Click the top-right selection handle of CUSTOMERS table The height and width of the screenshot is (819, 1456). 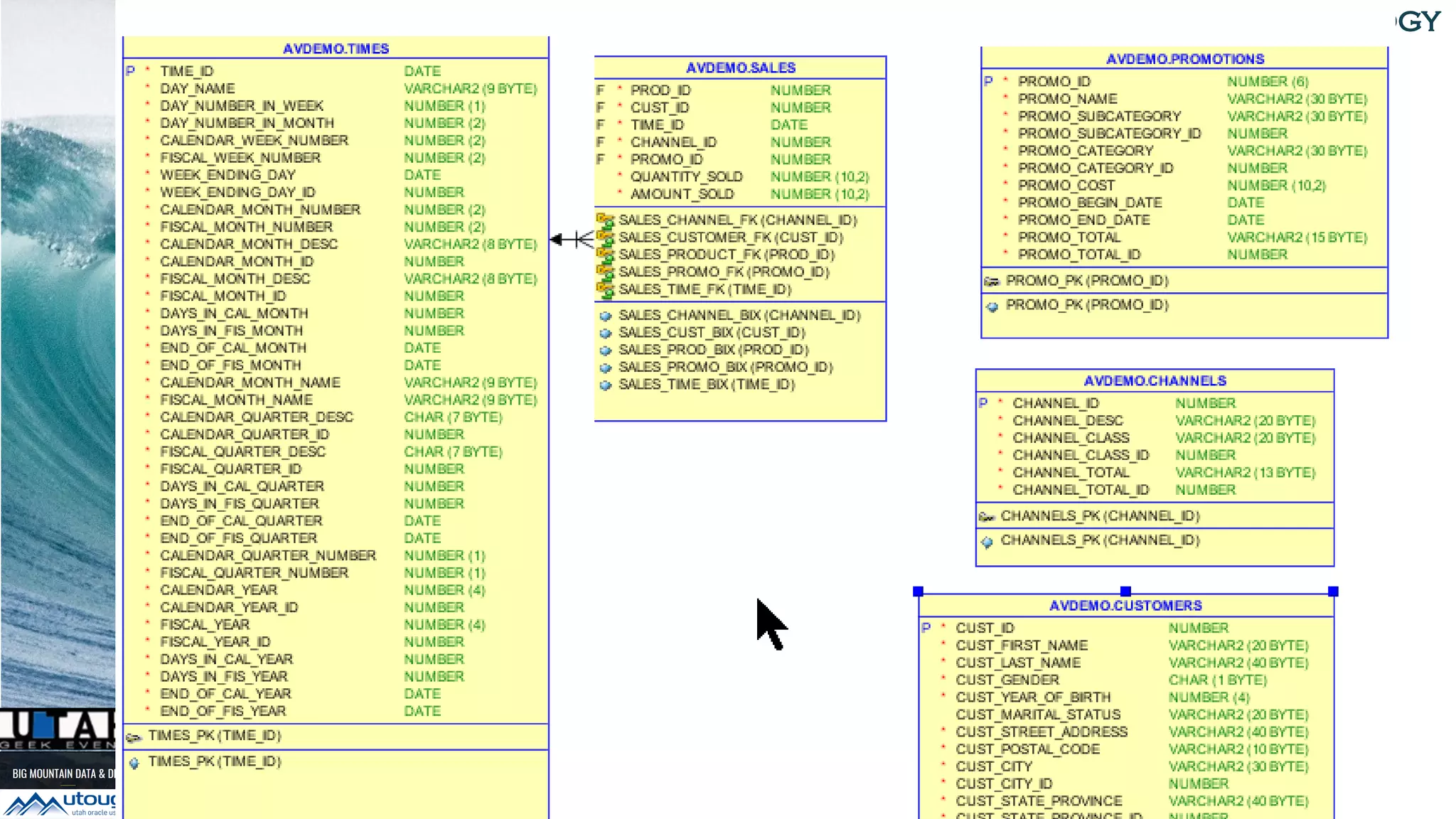[x=1333, y=591]
